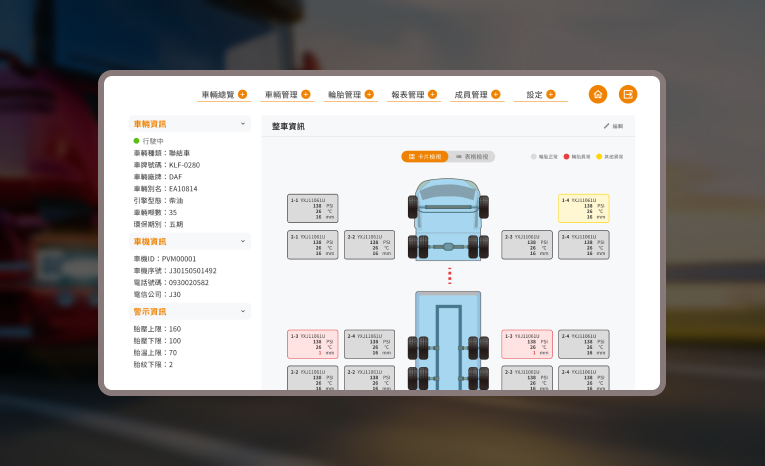The height and width of the screenshot is (466, 765).
Task: Collapse the 車機資訊 section
Action: coord(242,241)
